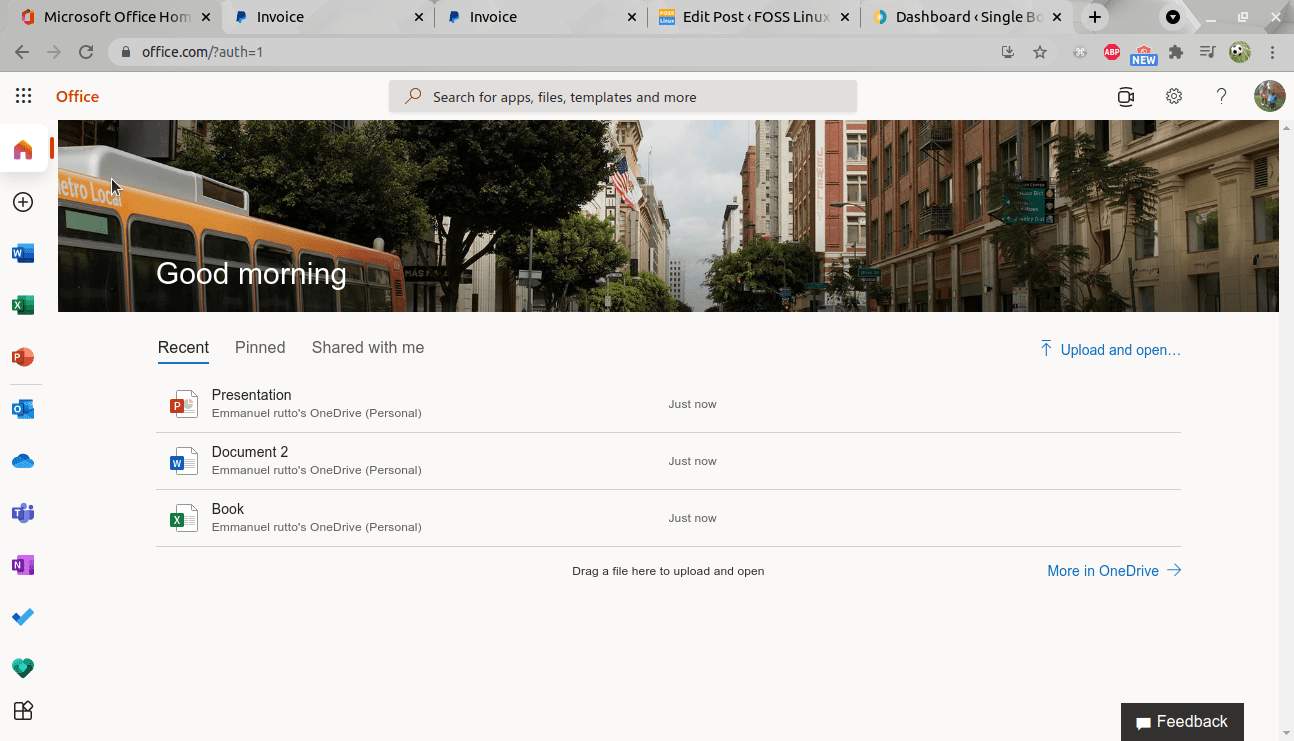This screenshot has width=1294, height=741.
Task: Open To Do checkmark app
Action: (23, 617)
